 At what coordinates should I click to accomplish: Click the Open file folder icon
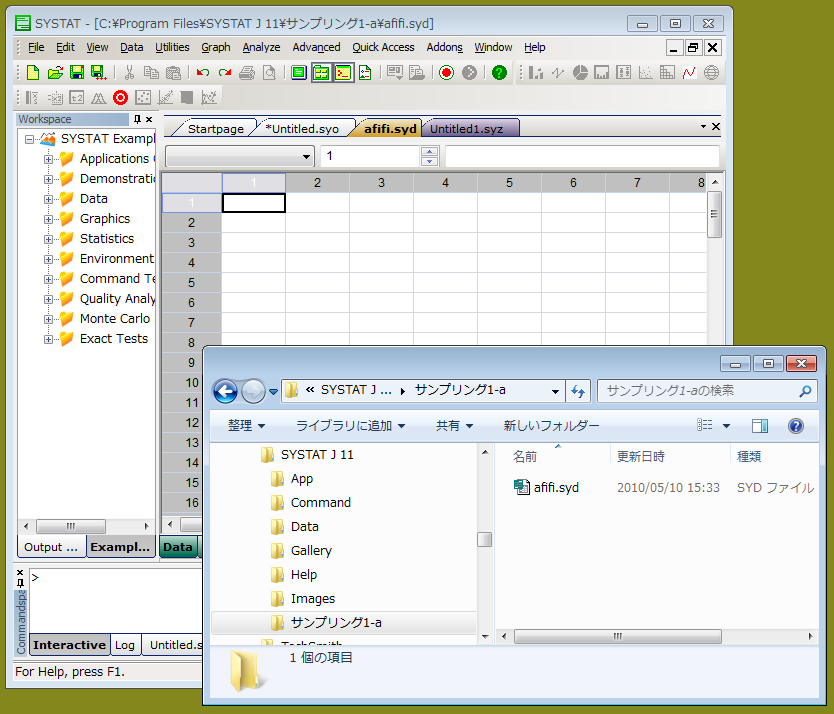55,72
